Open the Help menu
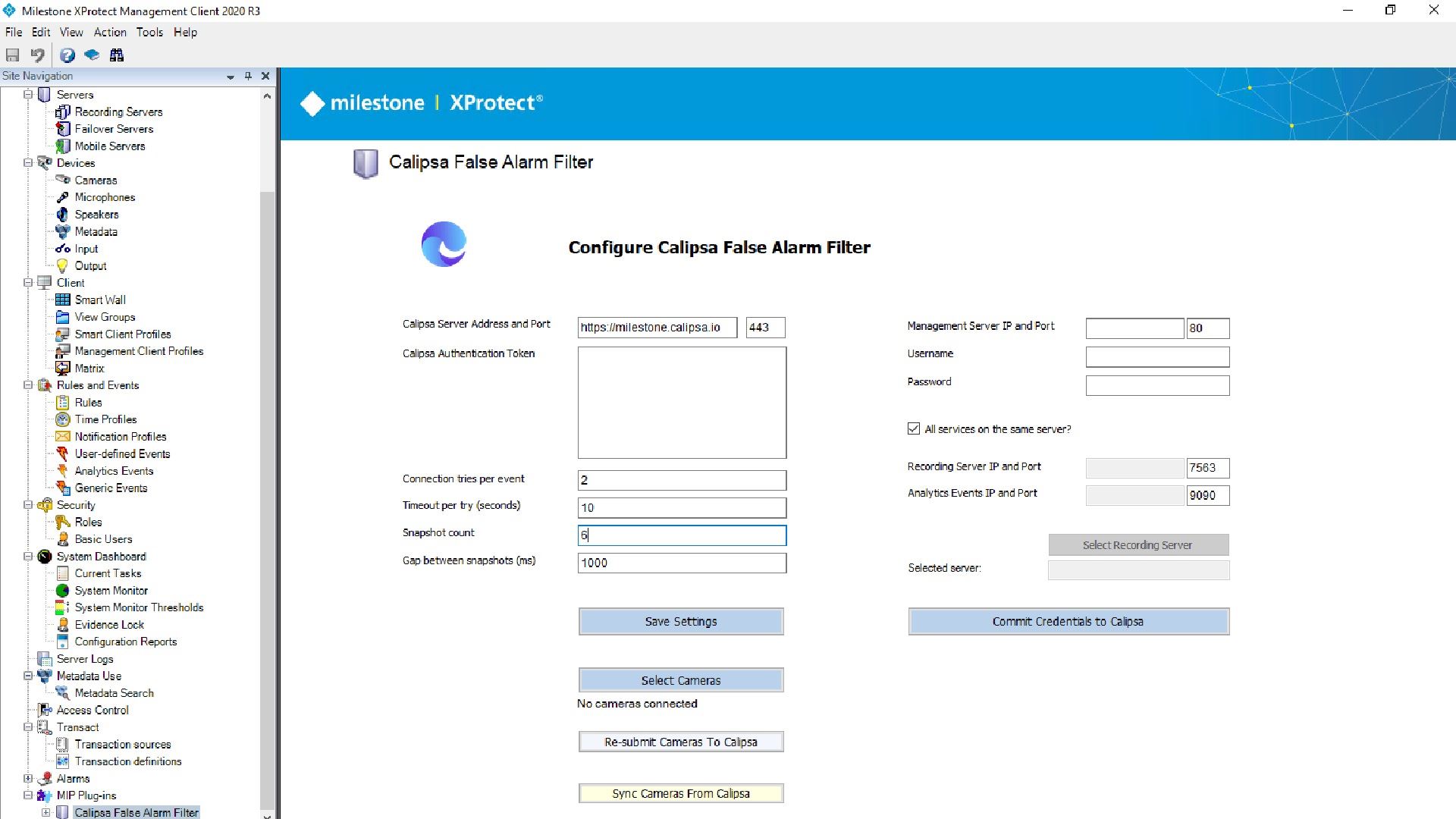Image resolution: width=1456 pixels, height=819 pixels. [x=185, y=32]
